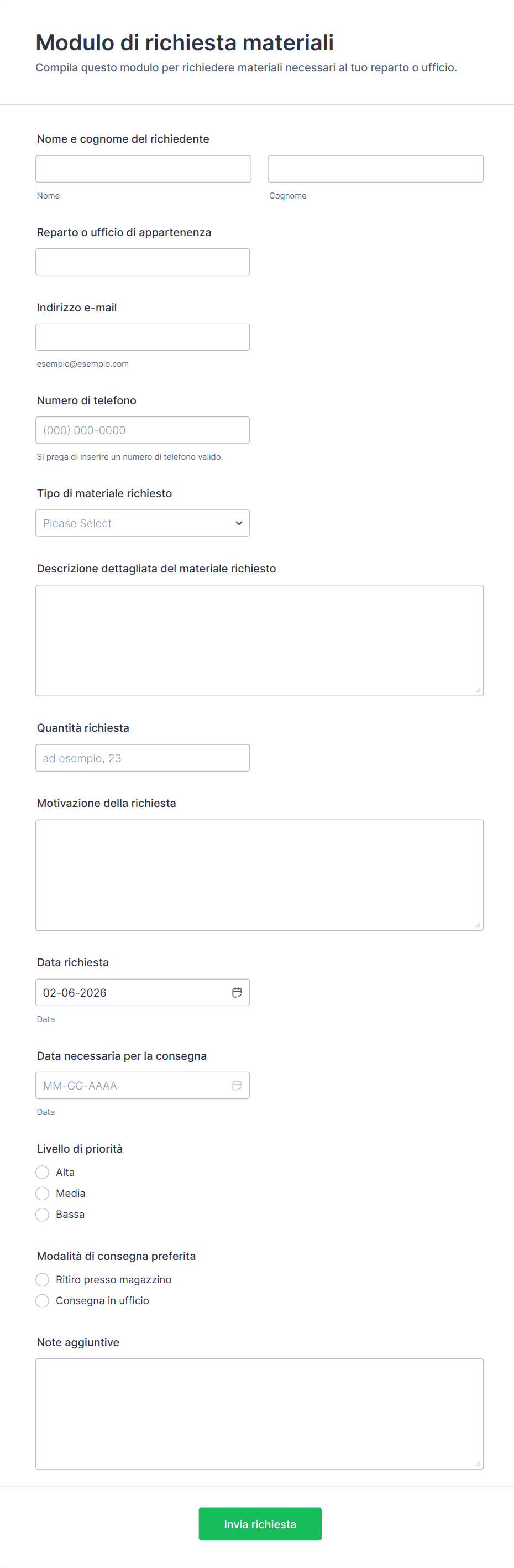
Task: Focus the Quantità richiesta field
Action: click(x=143, y=758)
